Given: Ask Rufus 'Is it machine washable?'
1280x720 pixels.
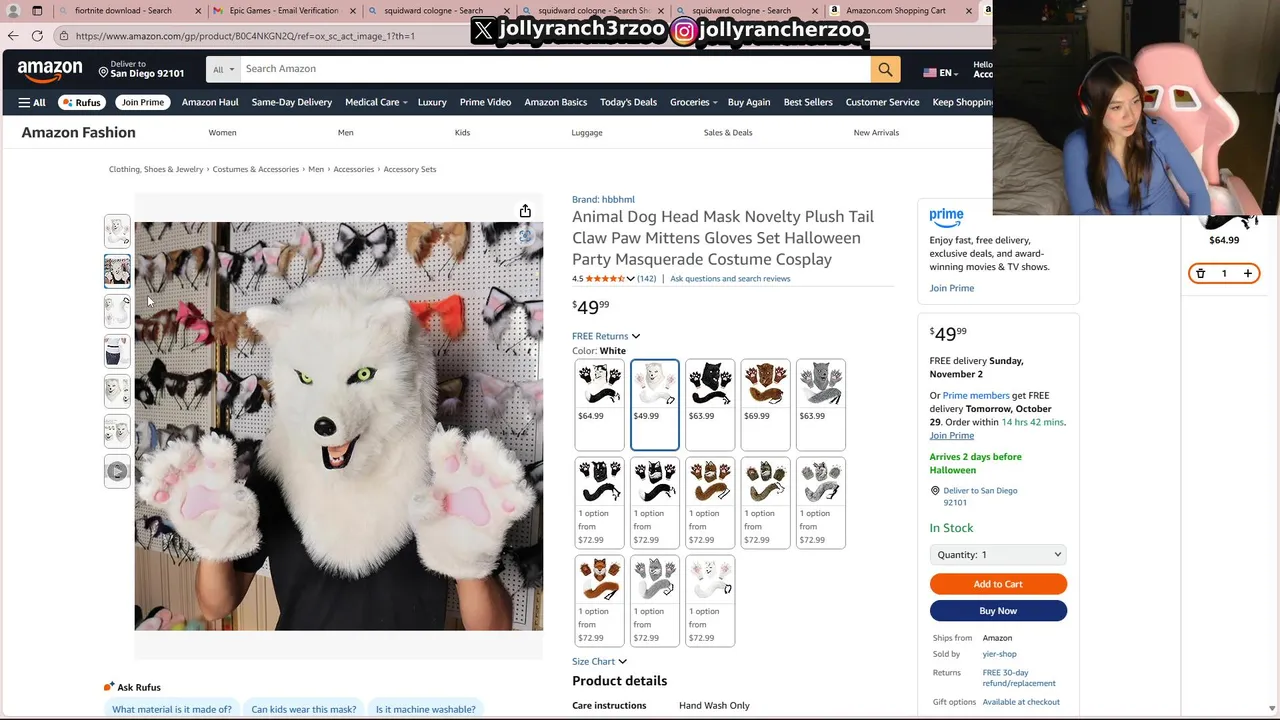Looking at the screenshot, I should (426, 709).
